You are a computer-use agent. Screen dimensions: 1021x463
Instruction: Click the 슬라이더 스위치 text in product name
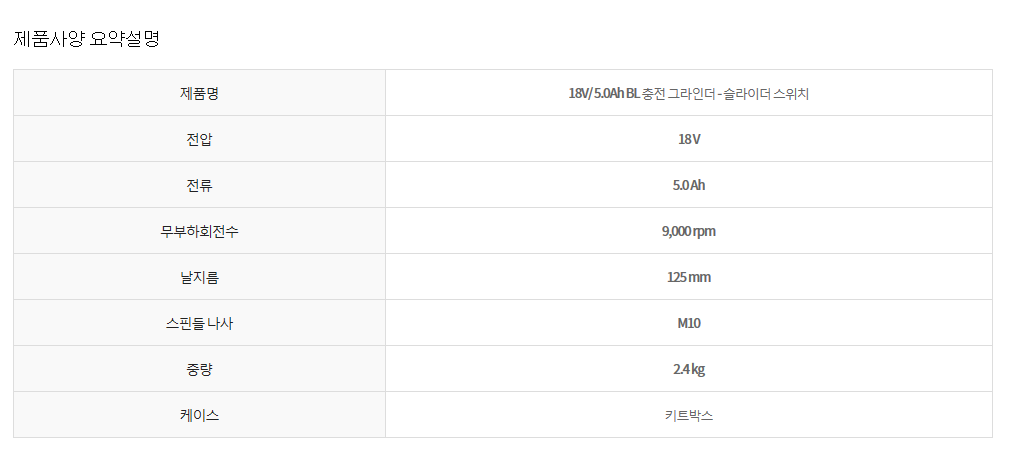coord(766,93)
